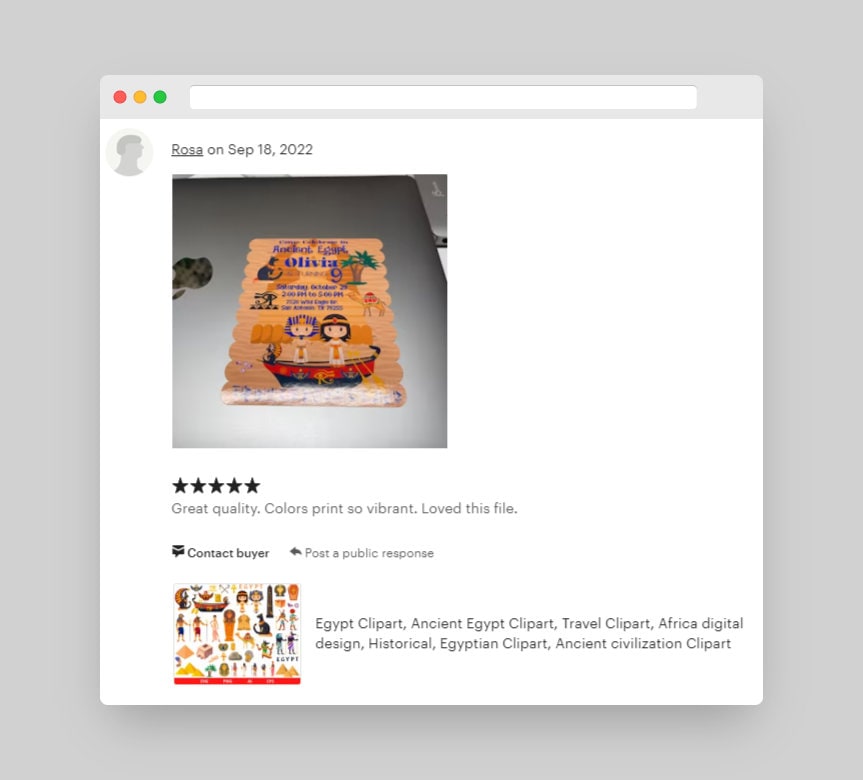
Task: Open Rosa's profile link
Action: [187, 150]
